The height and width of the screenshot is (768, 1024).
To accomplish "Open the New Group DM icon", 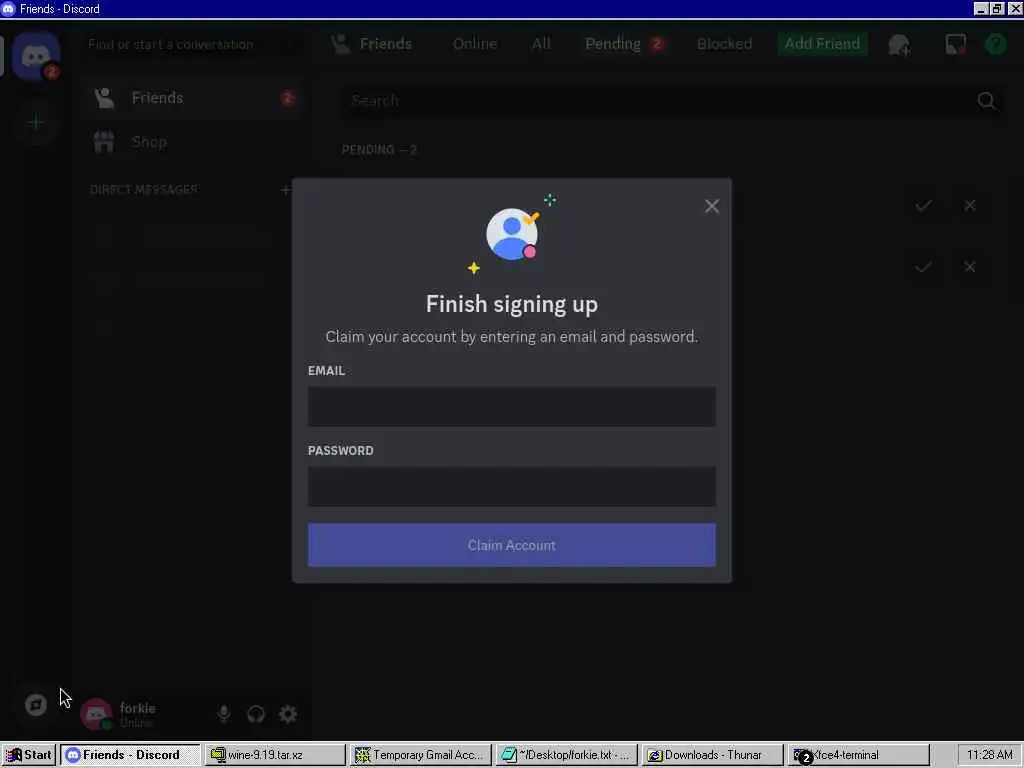I will [899, 45].
